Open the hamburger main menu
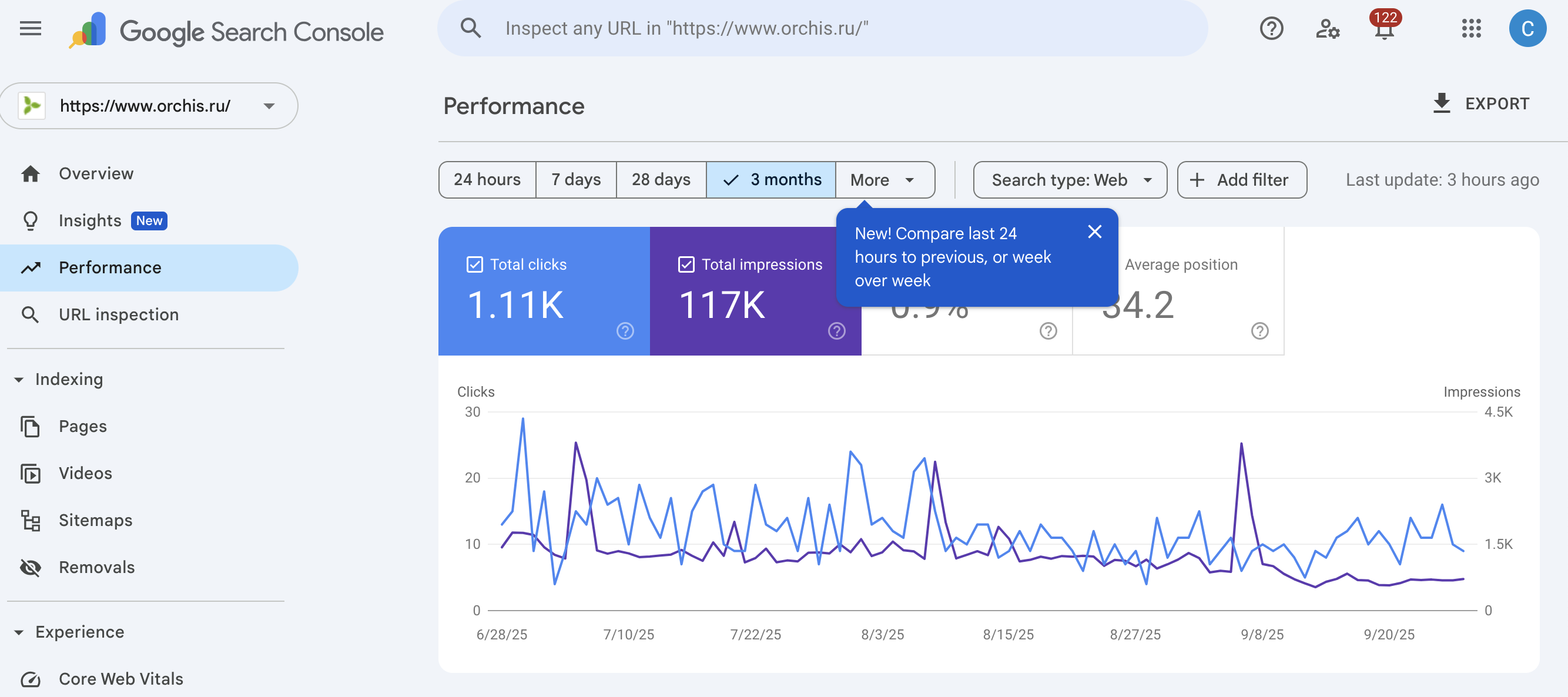Image resolution: width=1568 pixels, height=697 pixels. click(31, 29)
